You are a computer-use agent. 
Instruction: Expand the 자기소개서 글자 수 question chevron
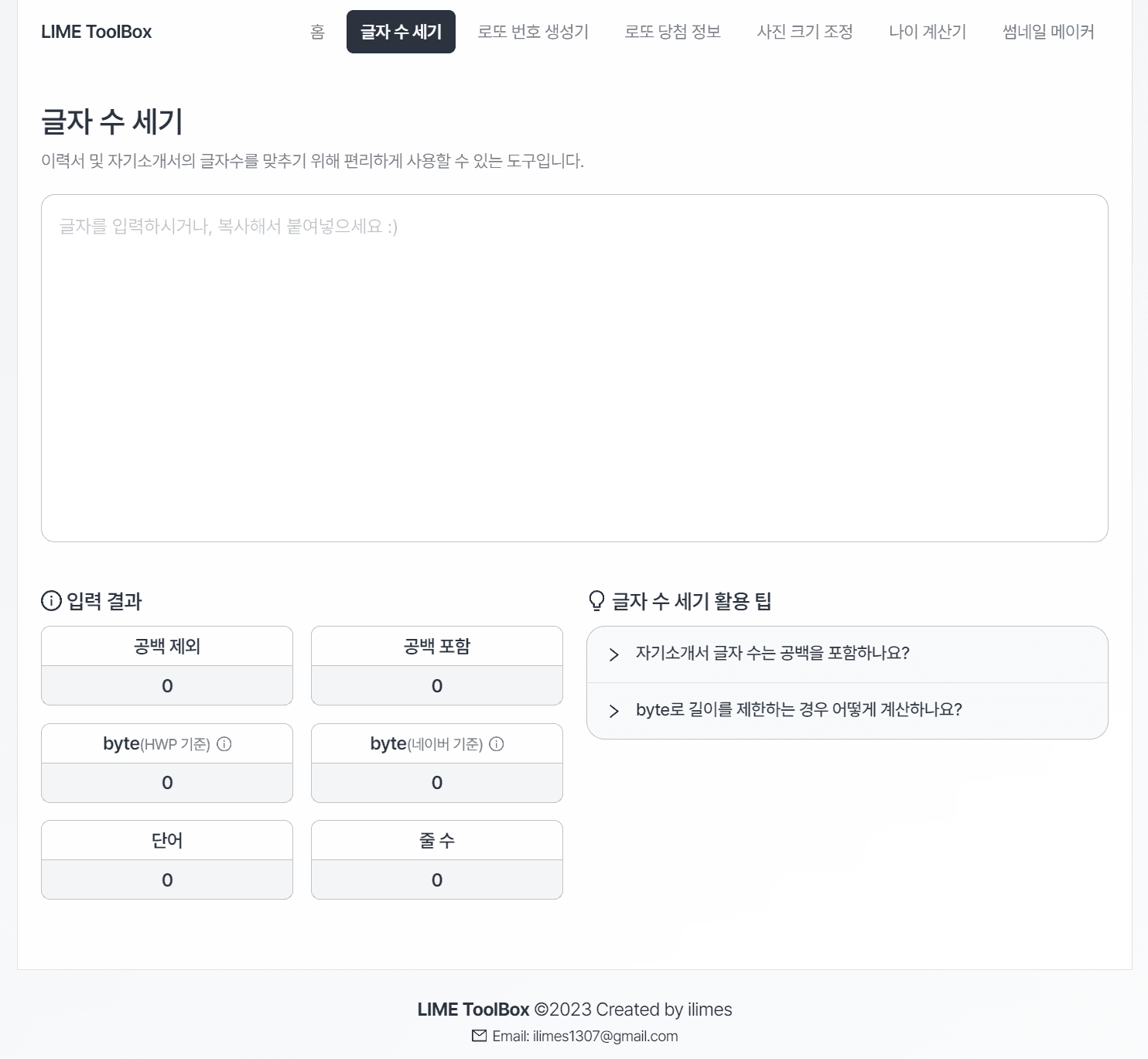point(614,654)
